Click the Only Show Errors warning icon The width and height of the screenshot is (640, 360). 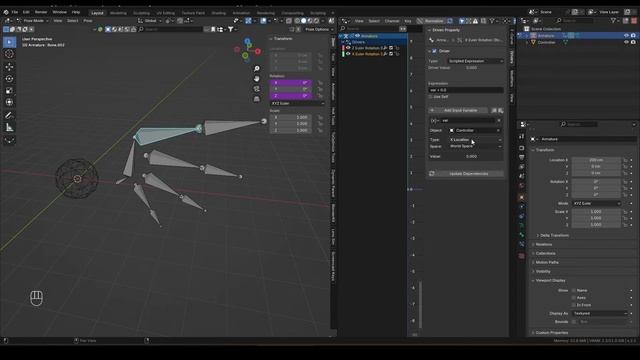[x=476, y=21]
